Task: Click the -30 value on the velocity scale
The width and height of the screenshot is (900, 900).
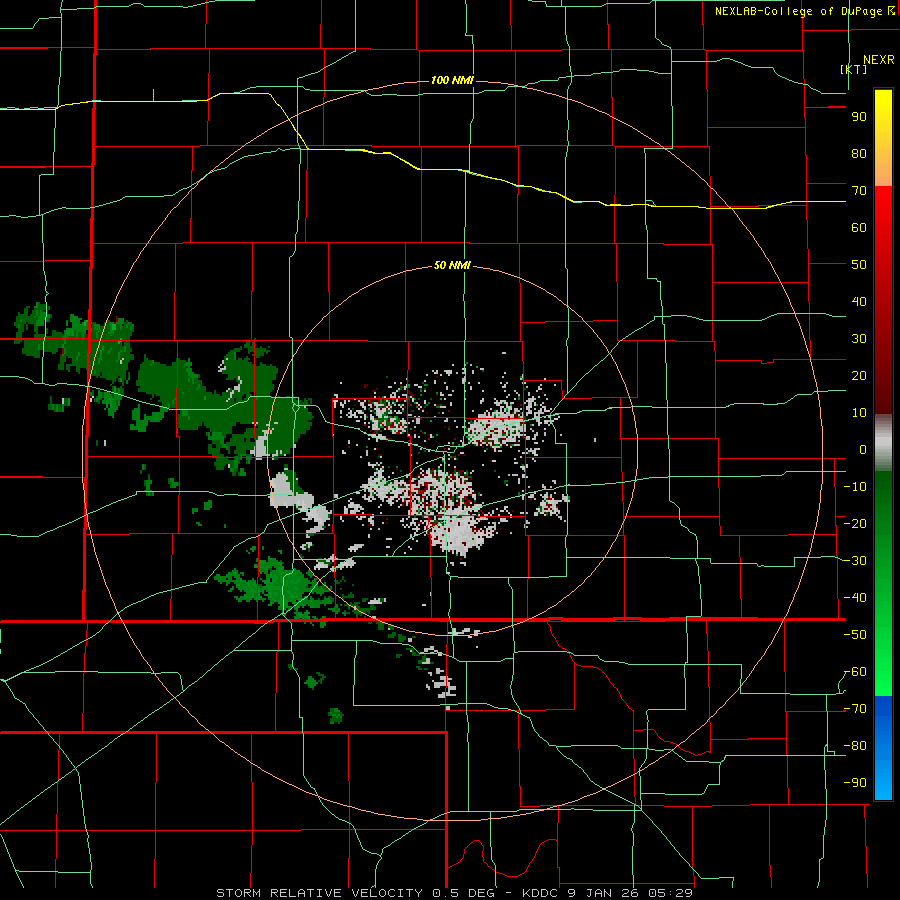Action: [x=855, y=561]
